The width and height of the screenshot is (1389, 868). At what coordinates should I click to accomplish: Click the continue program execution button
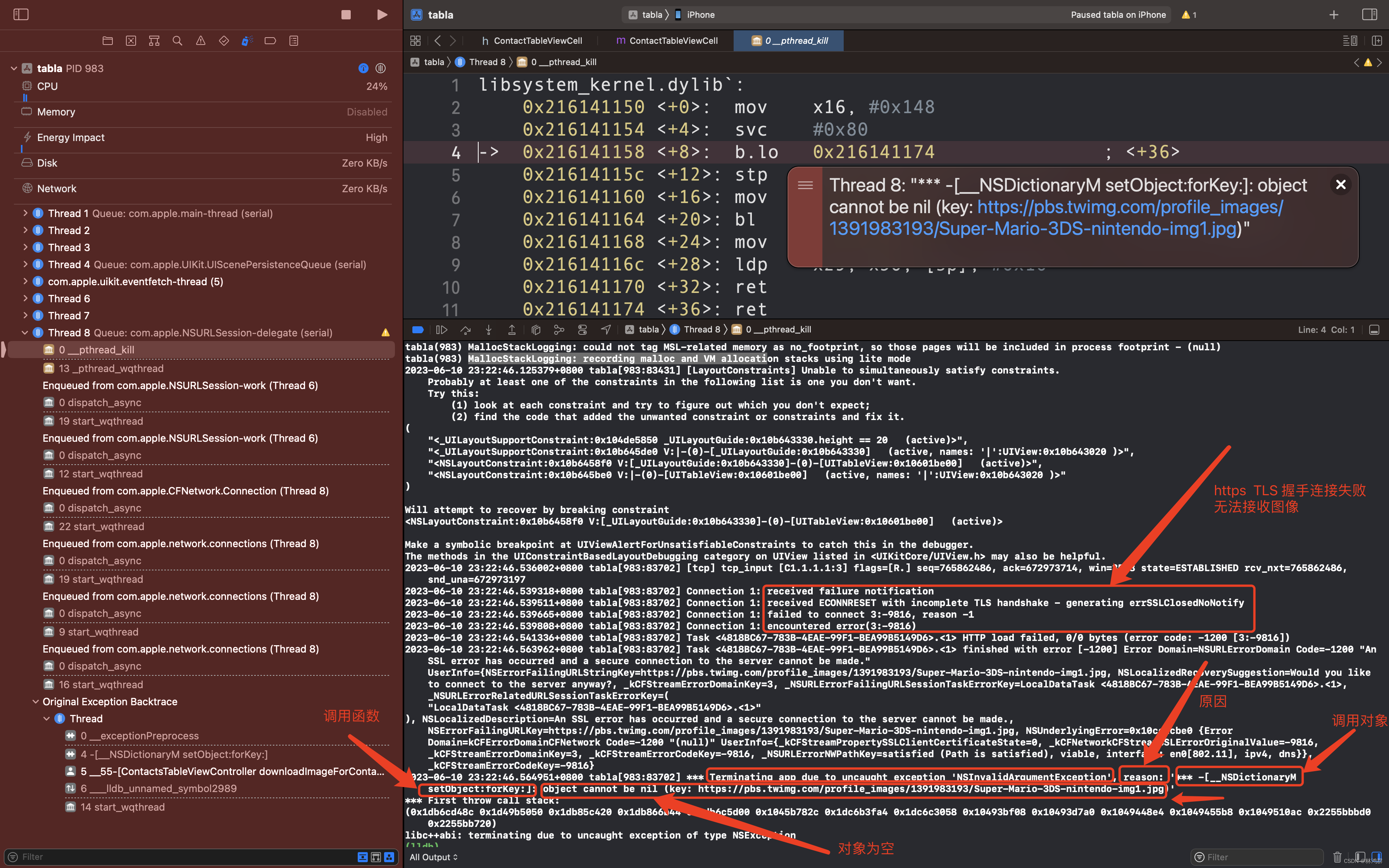[441, 329]
